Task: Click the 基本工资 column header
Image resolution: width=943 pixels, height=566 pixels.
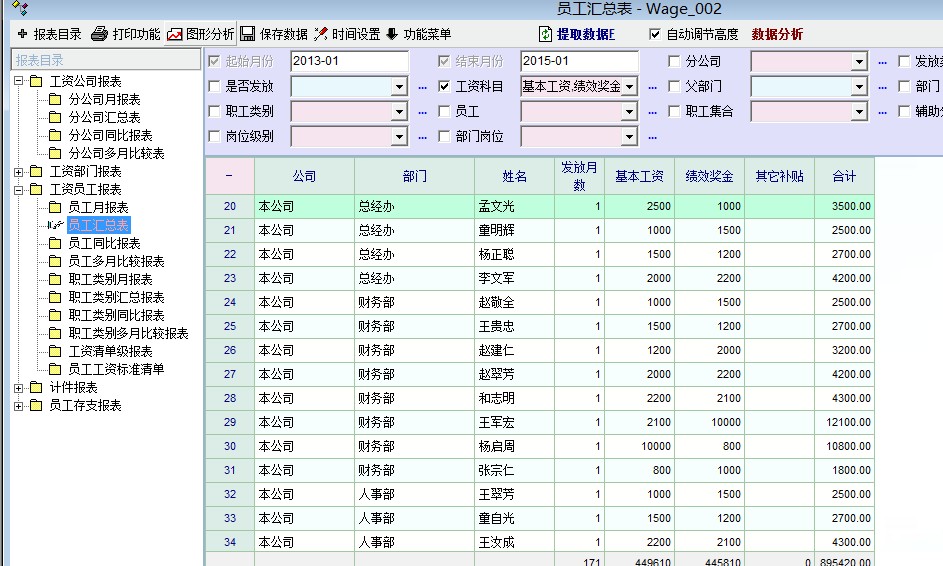Action: point(639,176)
